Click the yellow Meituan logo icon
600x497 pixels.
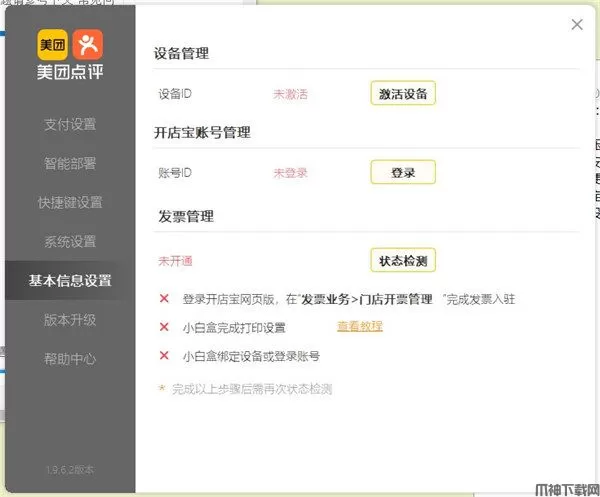pos(52,43)
